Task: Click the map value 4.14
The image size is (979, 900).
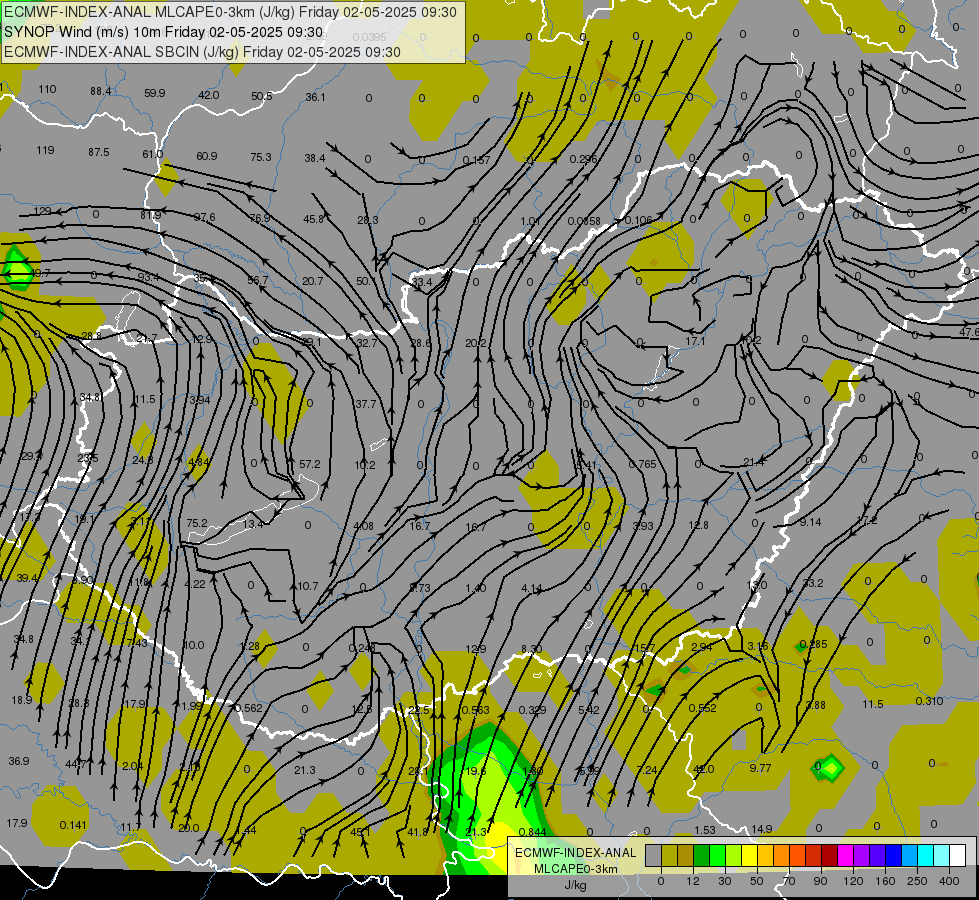Action: (x=531, y=588)
